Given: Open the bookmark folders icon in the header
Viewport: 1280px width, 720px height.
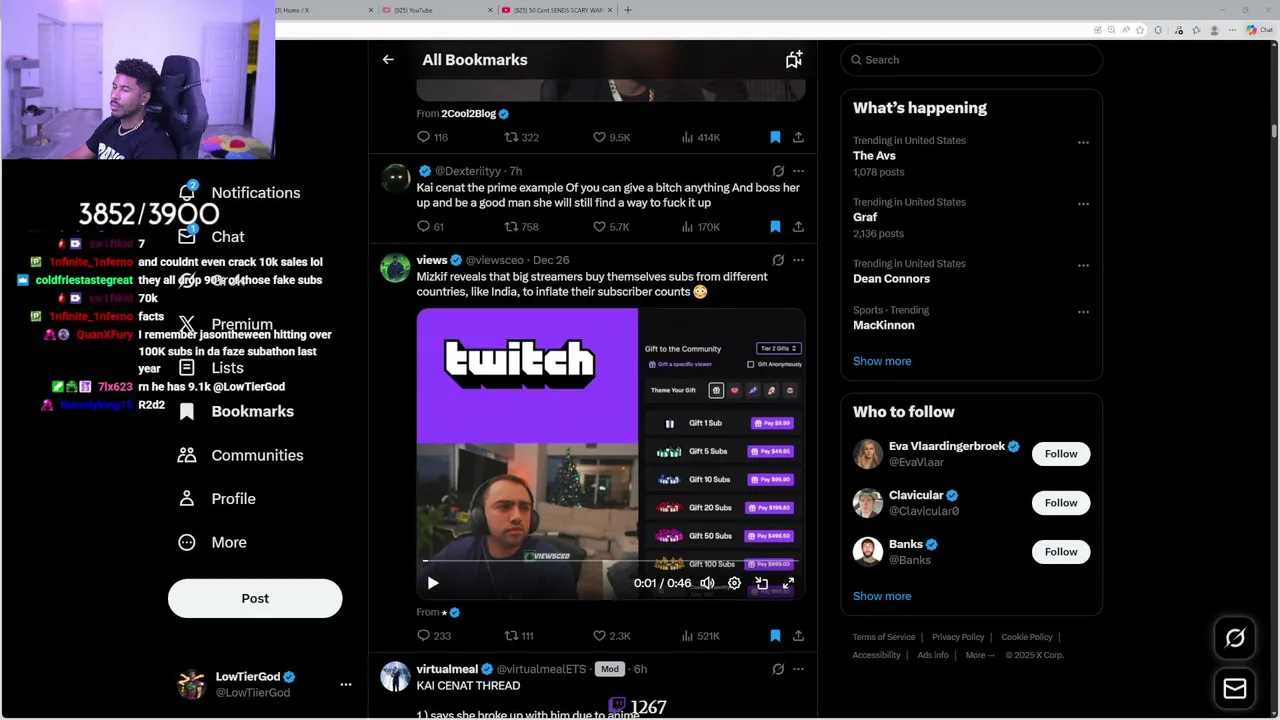Looking at the screenshot, I should point(793,60).
